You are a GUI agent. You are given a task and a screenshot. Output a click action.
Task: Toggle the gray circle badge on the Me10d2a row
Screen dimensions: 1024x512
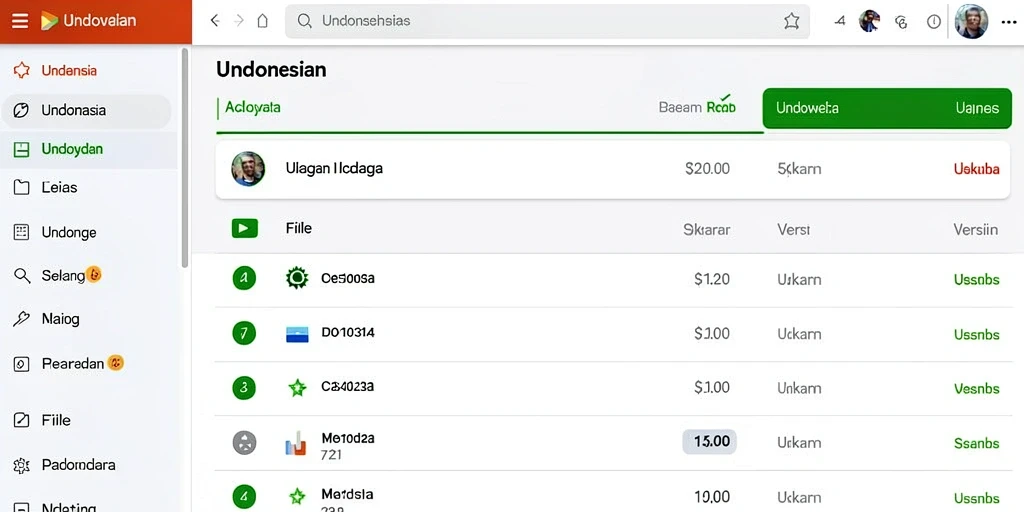pyautogui.click(x=244, y=443)
